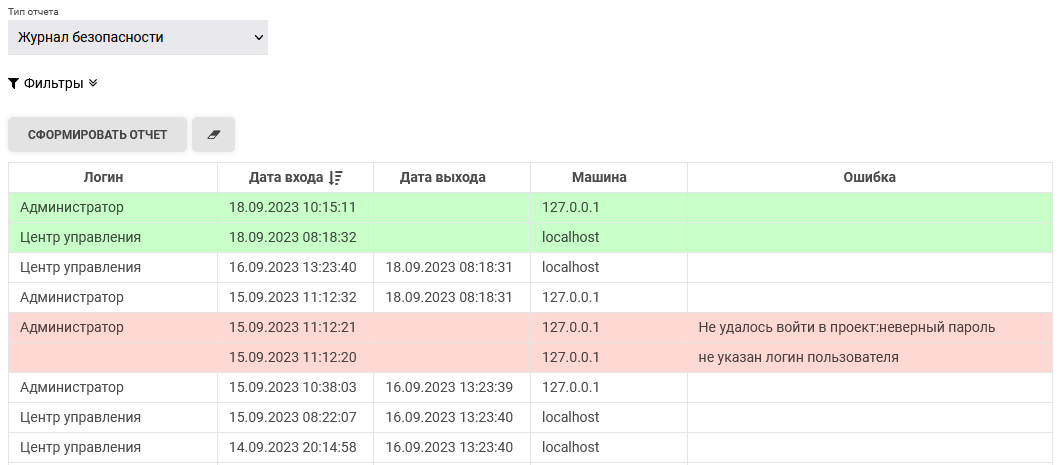Open the Журнал безопасности report type dropdown
Screen dimensions: 1059x465
click(x=138, y=38)
